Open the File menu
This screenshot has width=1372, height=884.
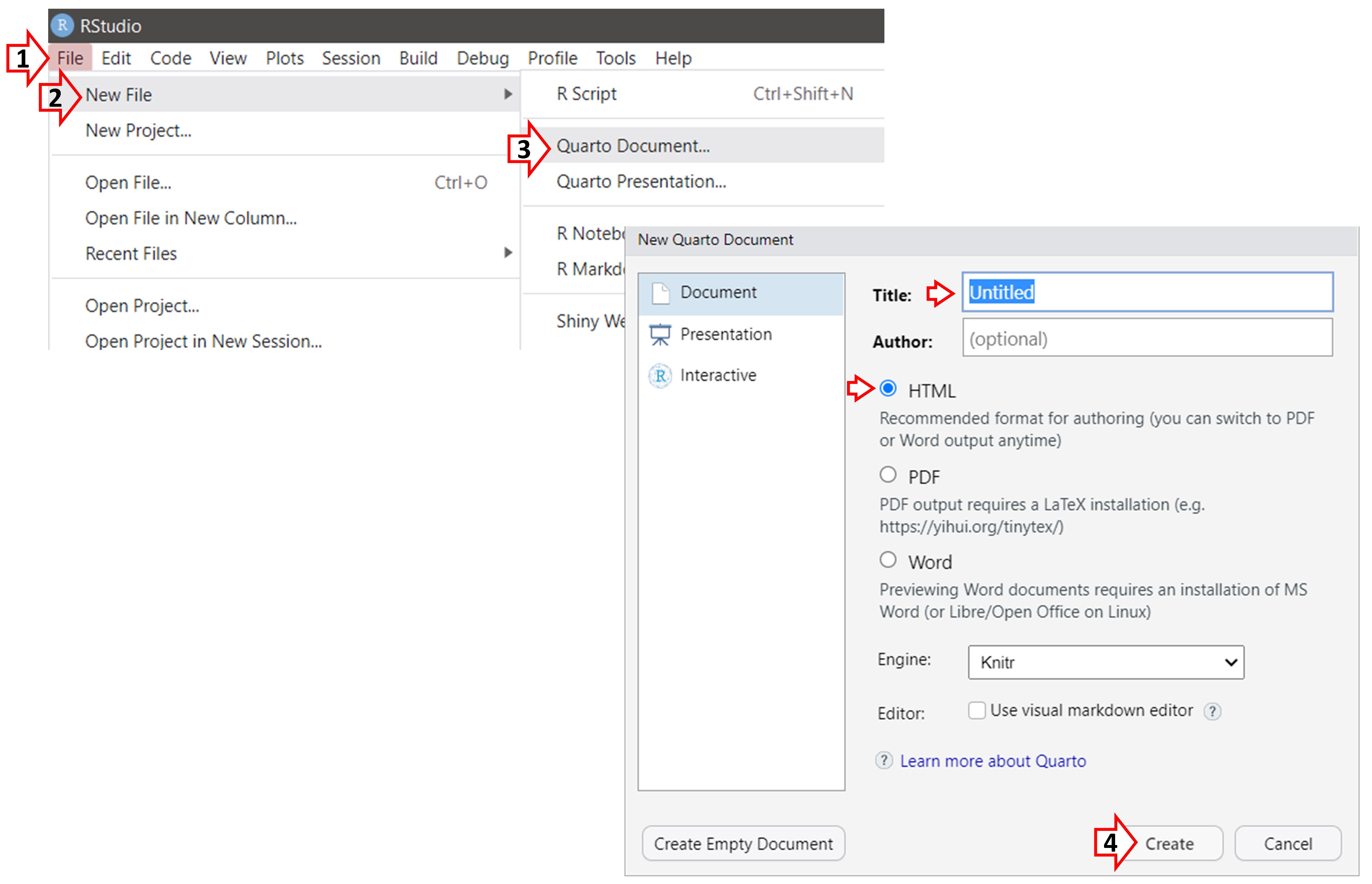pos(70,58)
